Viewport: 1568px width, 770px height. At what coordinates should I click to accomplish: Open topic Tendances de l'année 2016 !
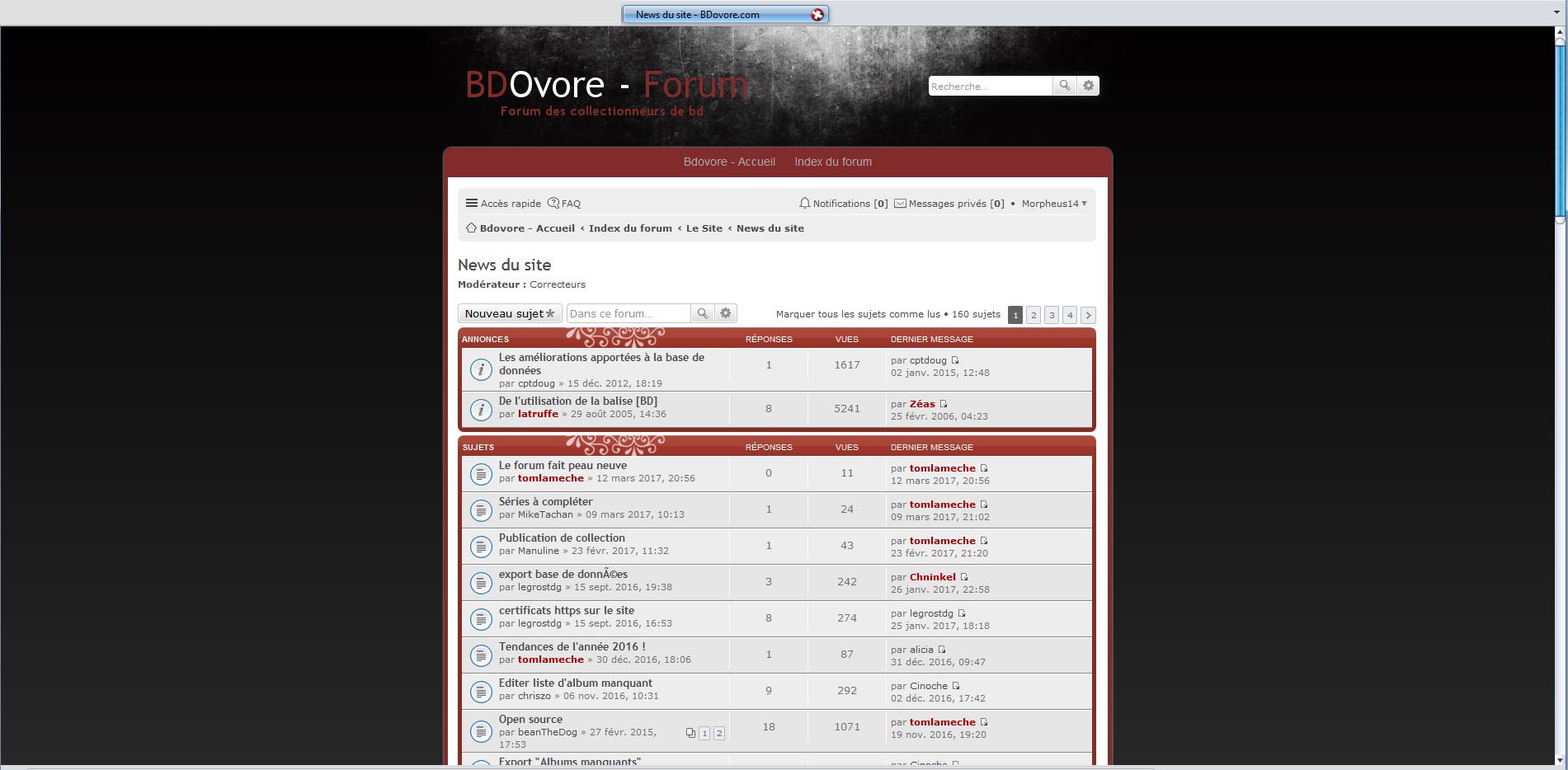coord(572,646)
